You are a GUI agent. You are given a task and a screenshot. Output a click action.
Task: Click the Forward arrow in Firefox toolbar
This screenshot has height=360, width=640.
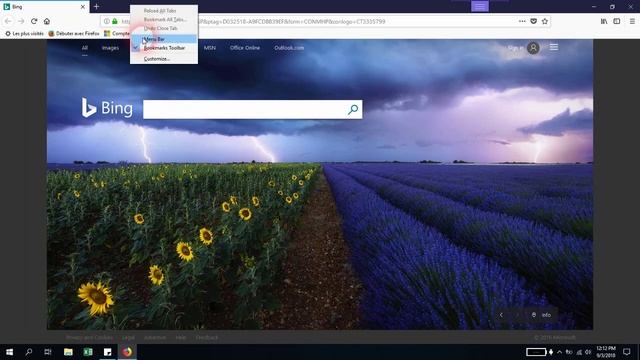(21, 21)
